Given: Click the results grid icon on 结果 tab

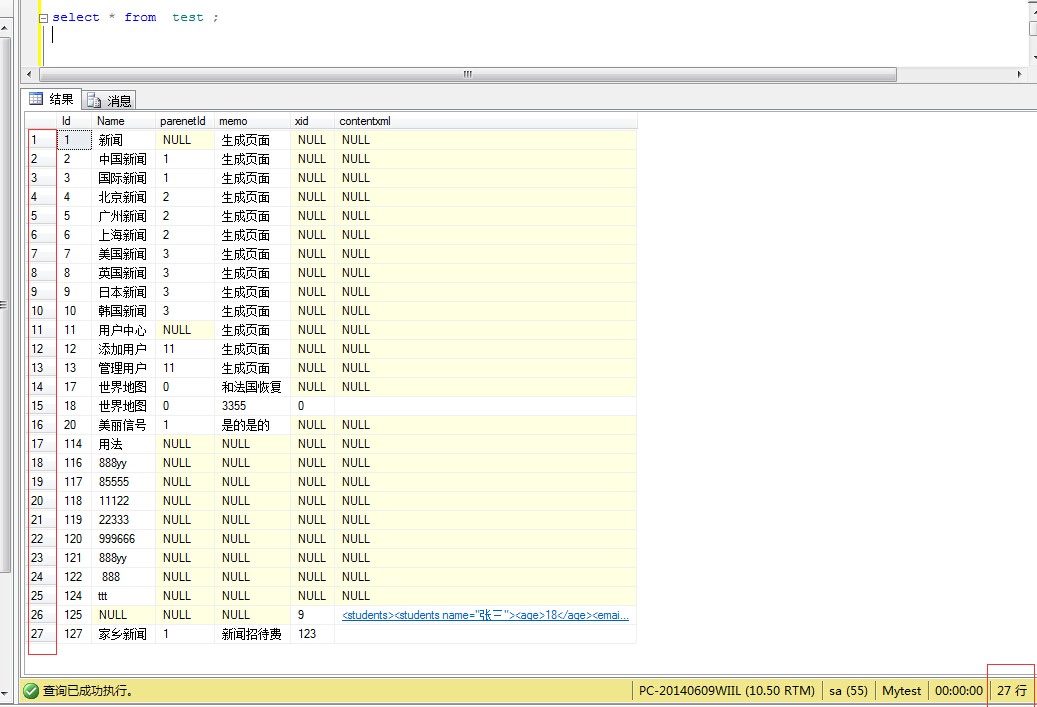Looking at the screenshot, I should [36, 99].
